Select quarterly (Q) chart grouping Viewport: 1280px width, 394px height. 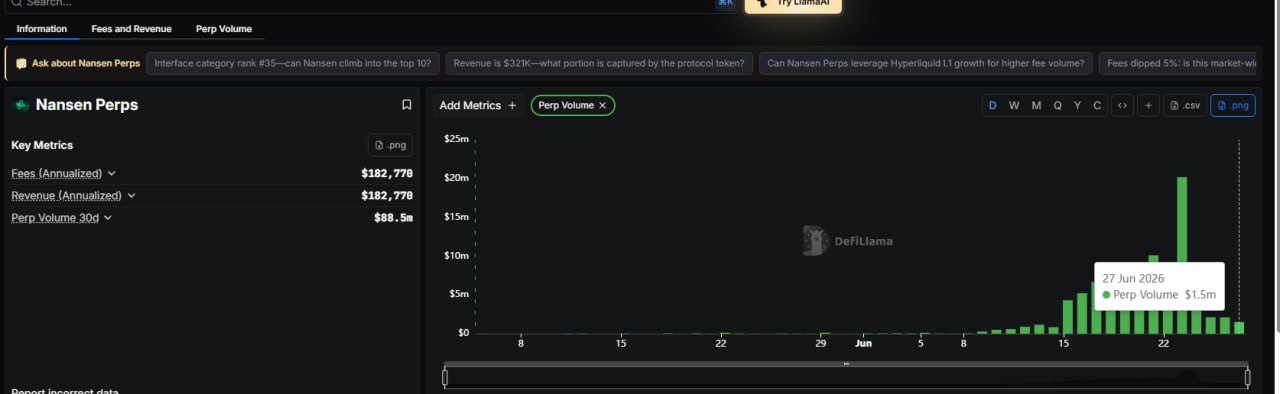(x=1057, y=105)
